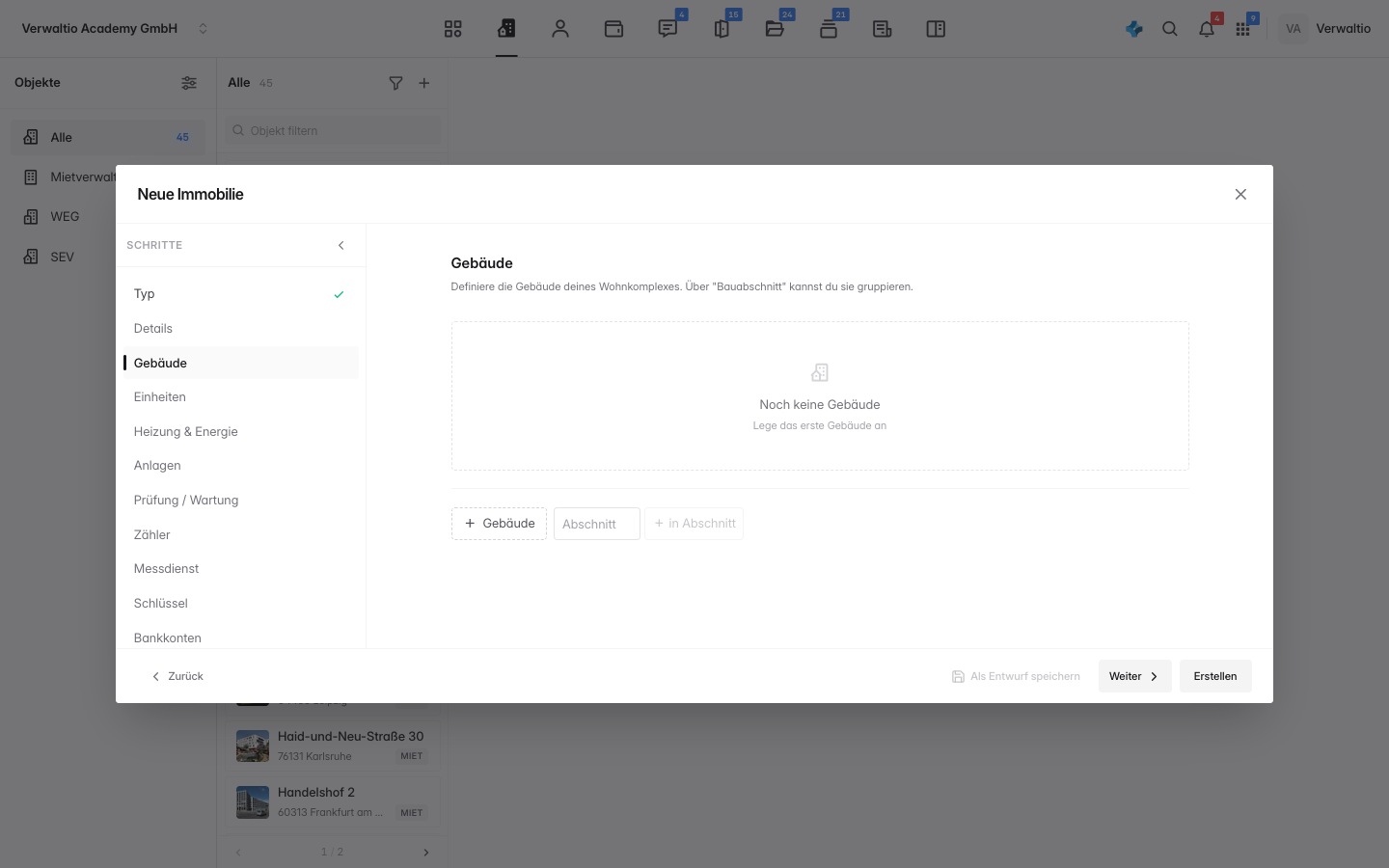Click the blue Verwaltio logo icon
The width and height of the screenshot is (1389, 868).
tap(1134, 29)
